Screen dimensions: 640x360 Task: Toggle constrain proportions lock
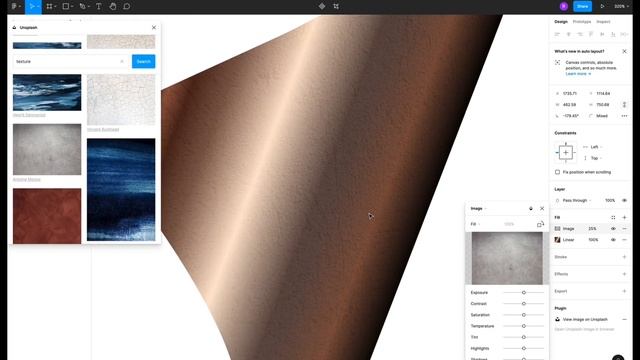coord(624,105)
